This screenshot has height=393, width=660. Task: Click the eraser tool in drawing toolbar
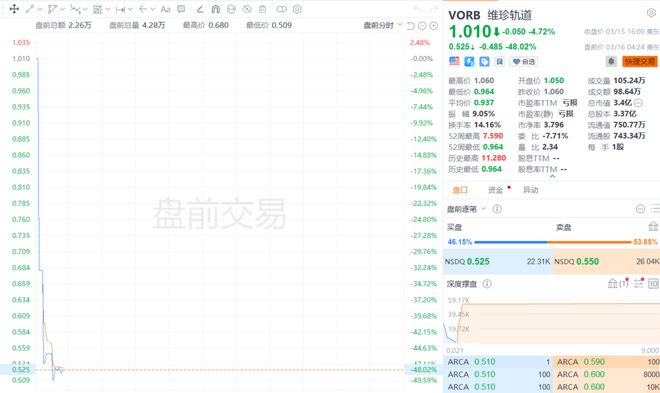[x=200, y=9]
